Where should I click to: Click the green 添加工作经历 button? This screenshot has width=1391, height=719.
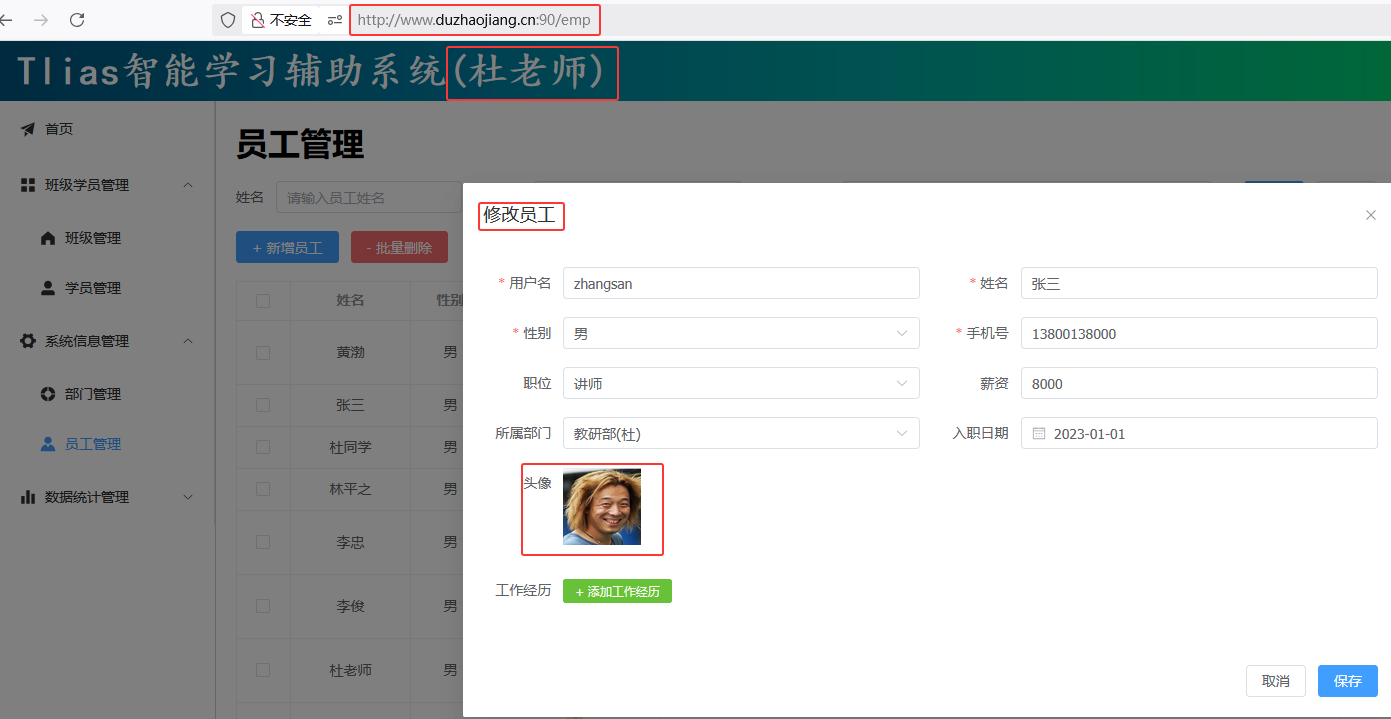(x=617, y=591)
